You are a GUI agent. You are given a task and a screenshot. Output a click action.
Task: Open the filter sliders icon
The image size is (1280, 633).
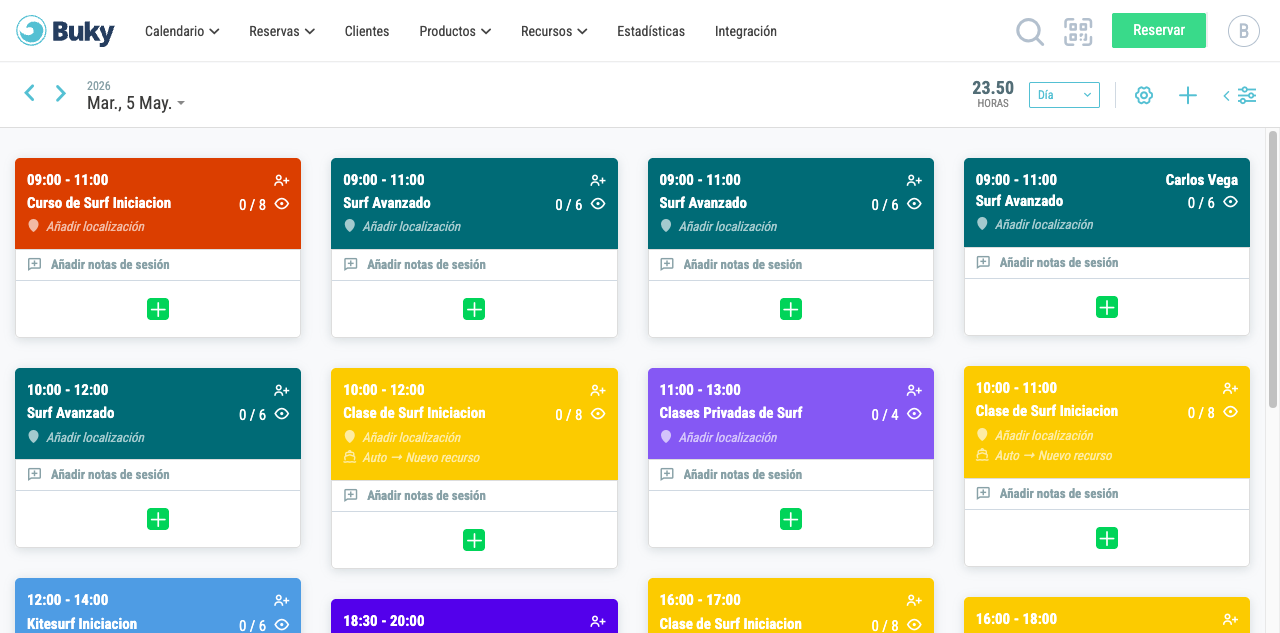(1247, 95)
